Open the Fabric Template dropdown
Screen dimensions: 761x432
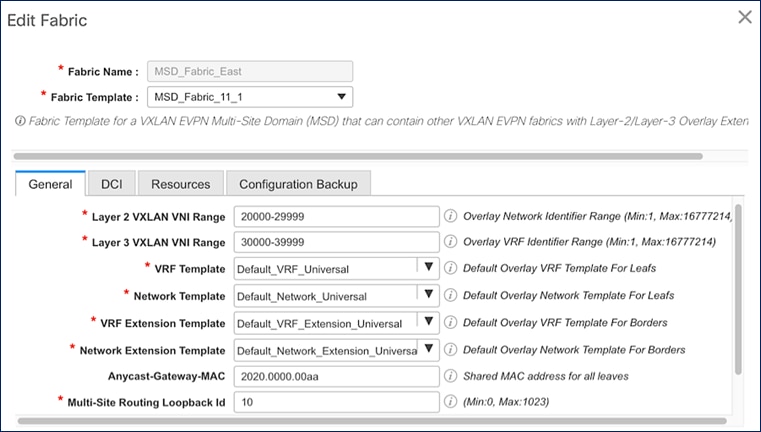click(x=249, y=97)
